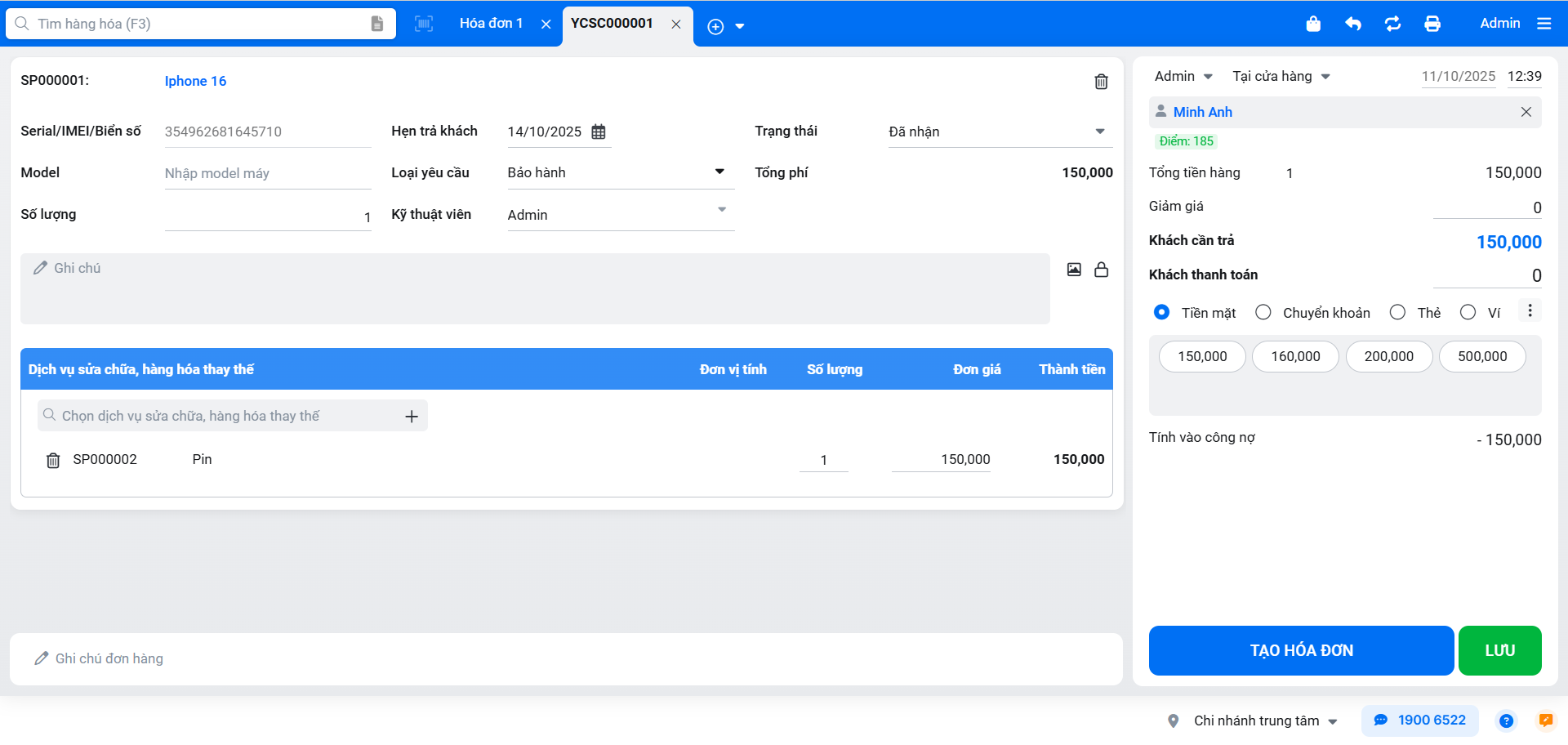1568x745 pixels.
Task: Open the orange feedback chat icon
Action: (1545, 720)
